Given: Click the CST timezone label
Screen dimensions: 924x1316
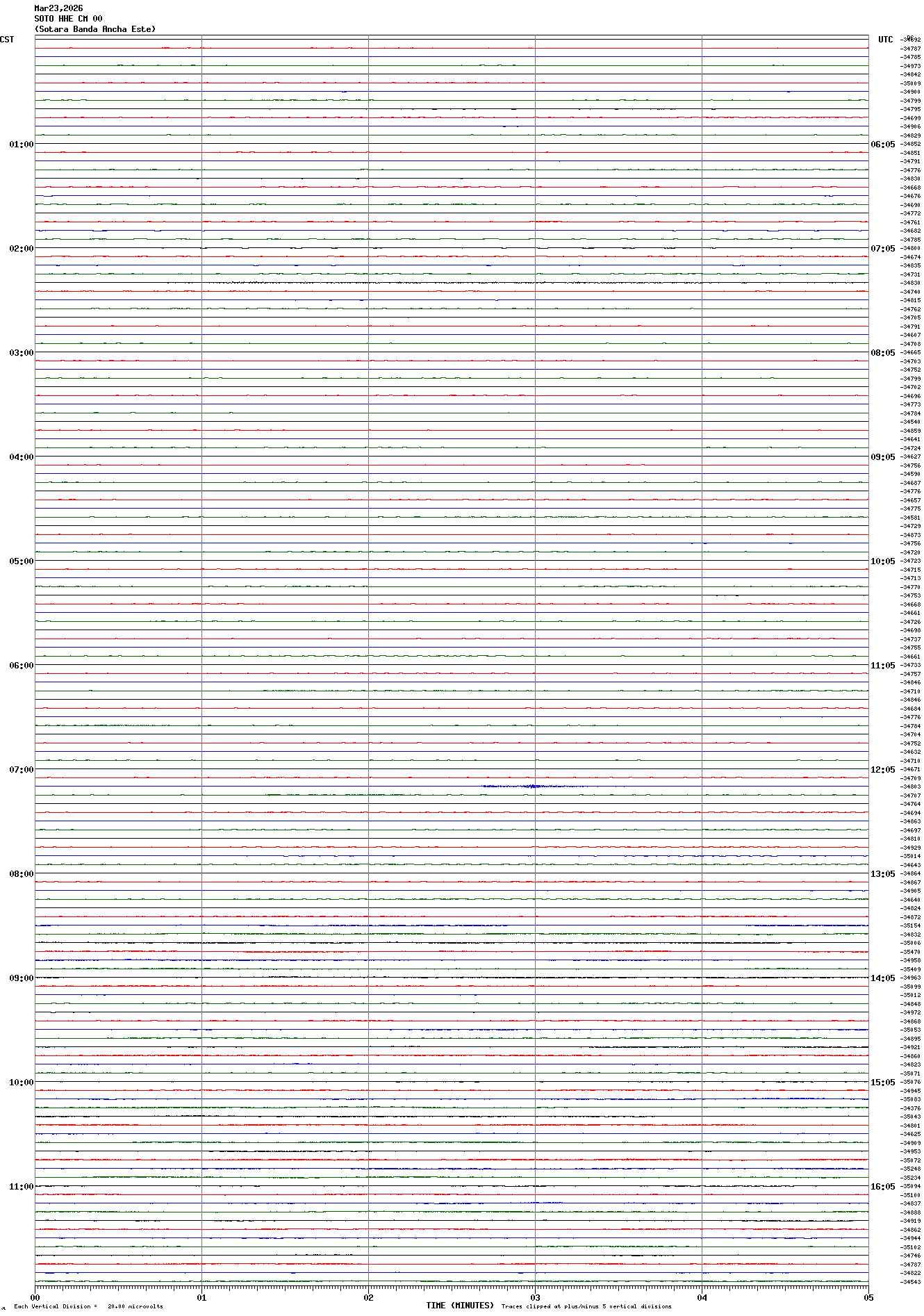Looking at the screenshot, I should (x=7, y=40).
